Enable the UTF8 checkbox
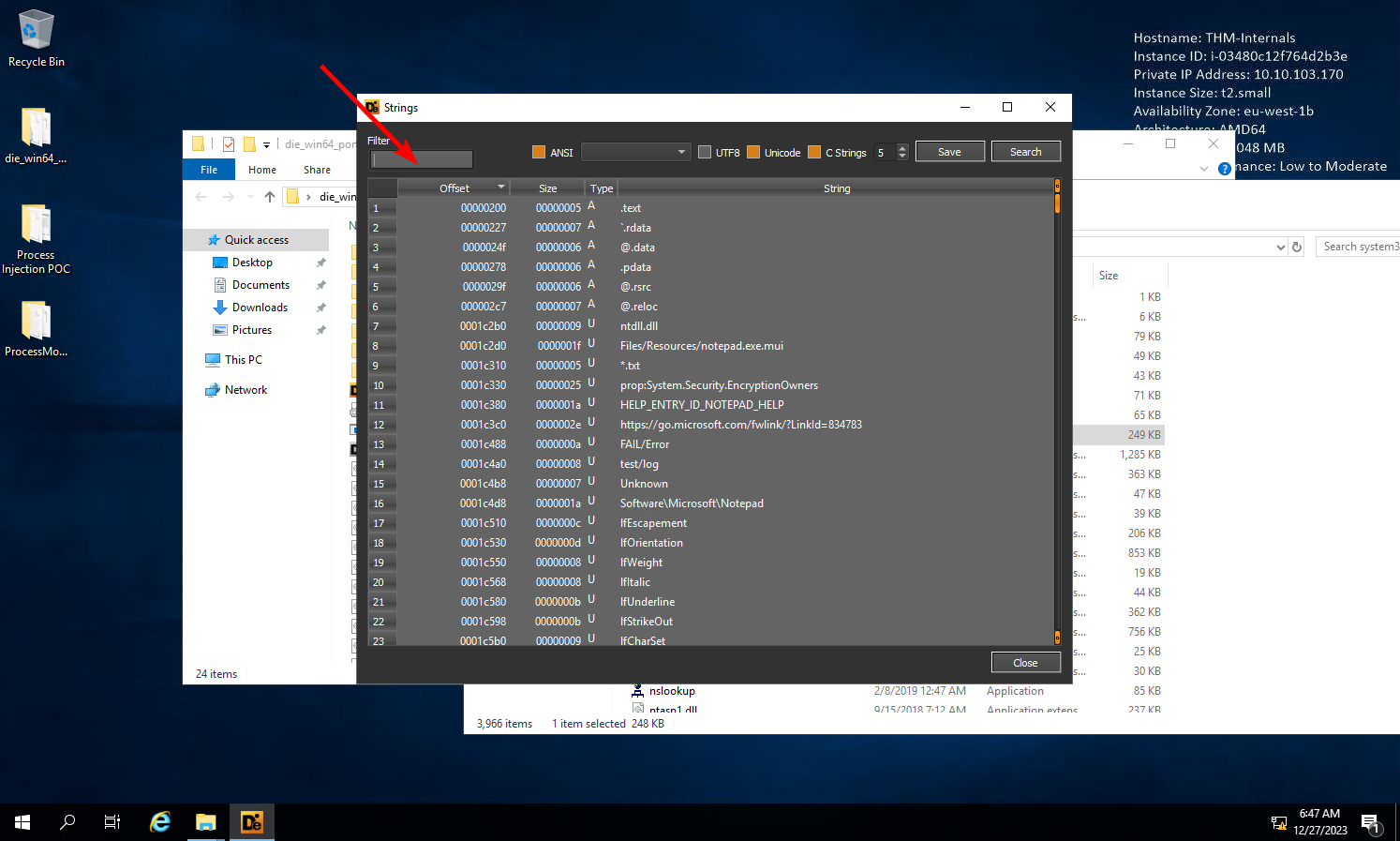This screenshot has height=841, width=1400. click(705, 152)
